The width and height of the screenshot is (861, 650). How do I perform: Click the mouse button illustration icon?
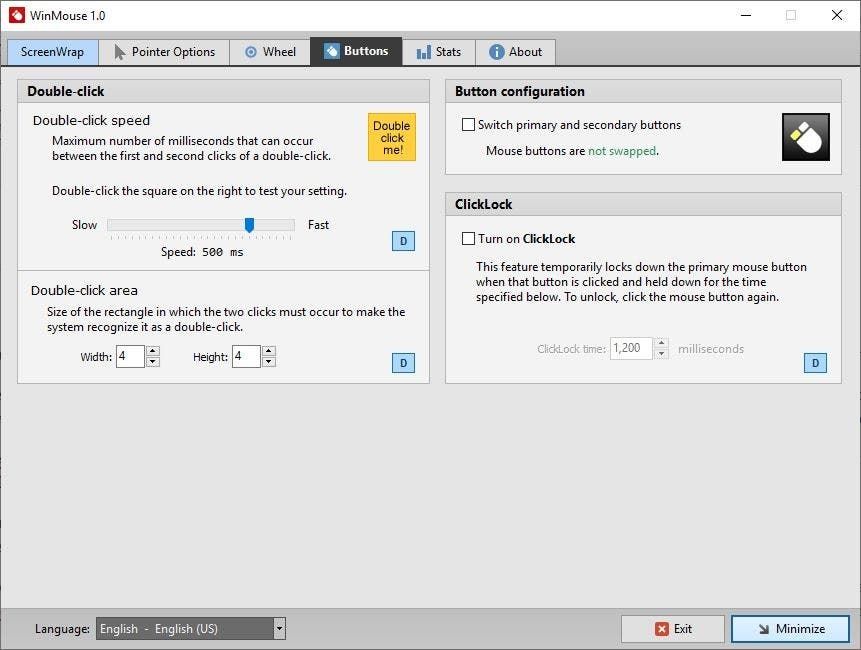pos(806,137)
